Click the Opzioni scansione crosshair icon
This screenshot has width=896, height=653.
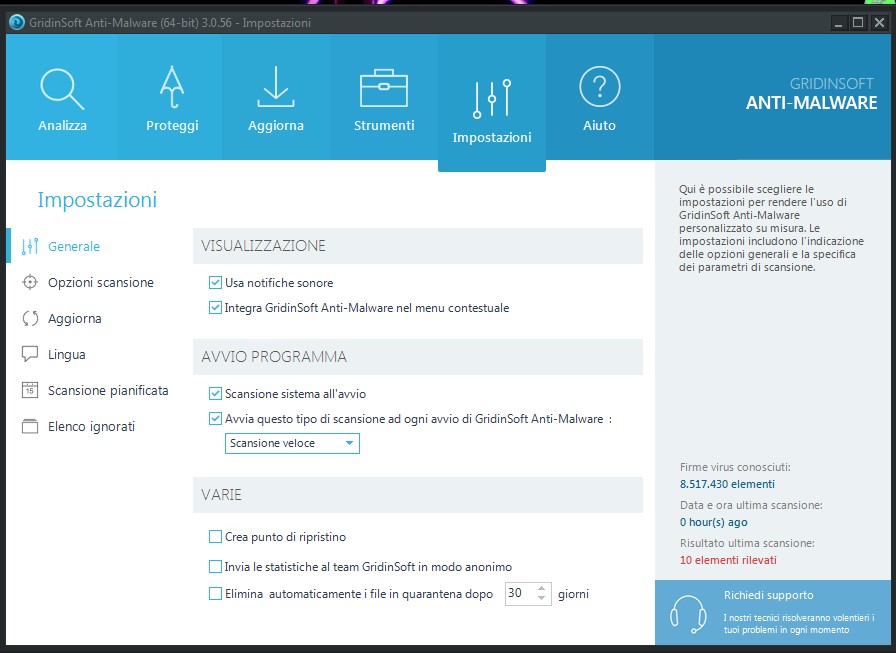(x=30, y=282)
